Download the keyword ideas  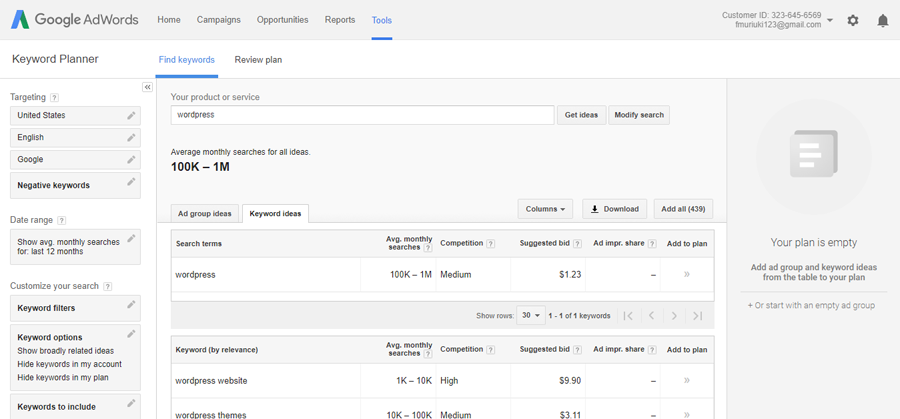(x=615, y=209)
